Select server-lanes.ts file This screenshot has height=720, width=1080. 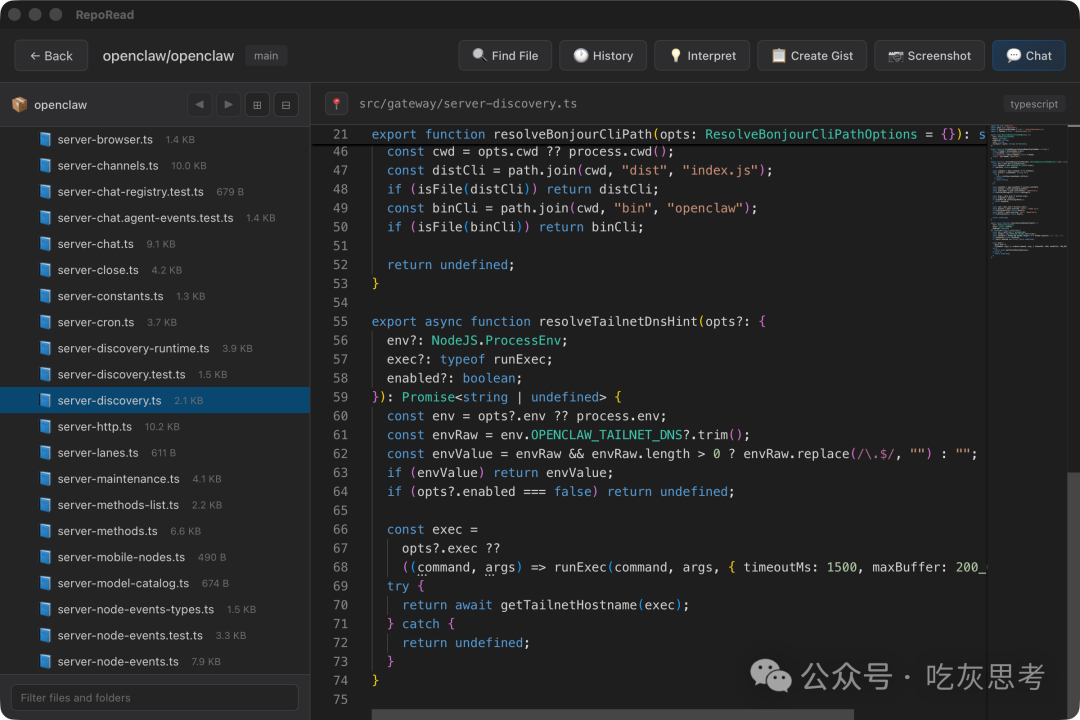(x=155, y=453)
